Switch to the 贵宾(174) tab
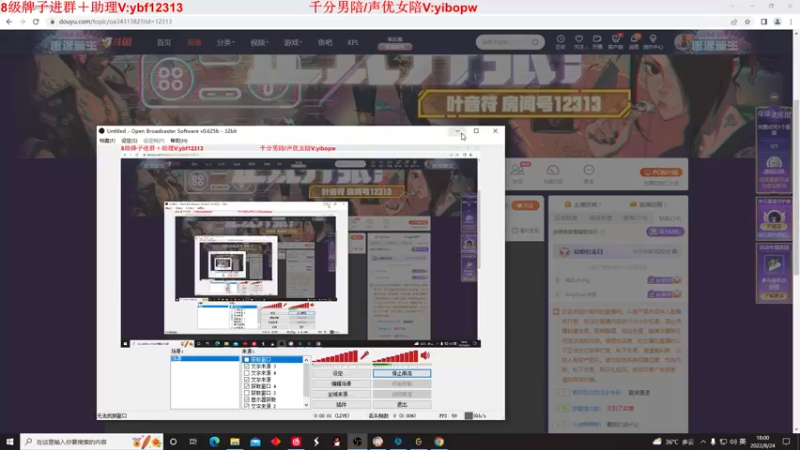 (635, 218)
